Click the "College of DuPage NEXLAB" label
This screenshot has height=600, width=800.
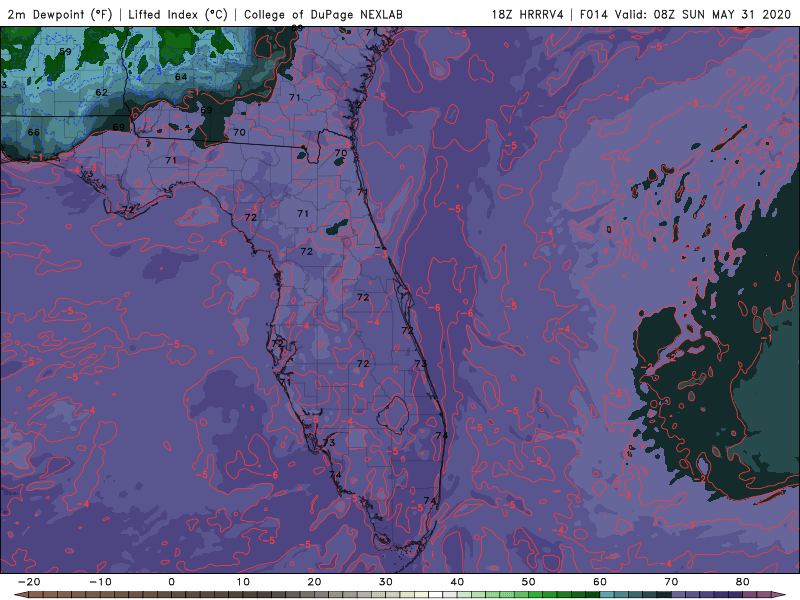[x=323, y=14]
